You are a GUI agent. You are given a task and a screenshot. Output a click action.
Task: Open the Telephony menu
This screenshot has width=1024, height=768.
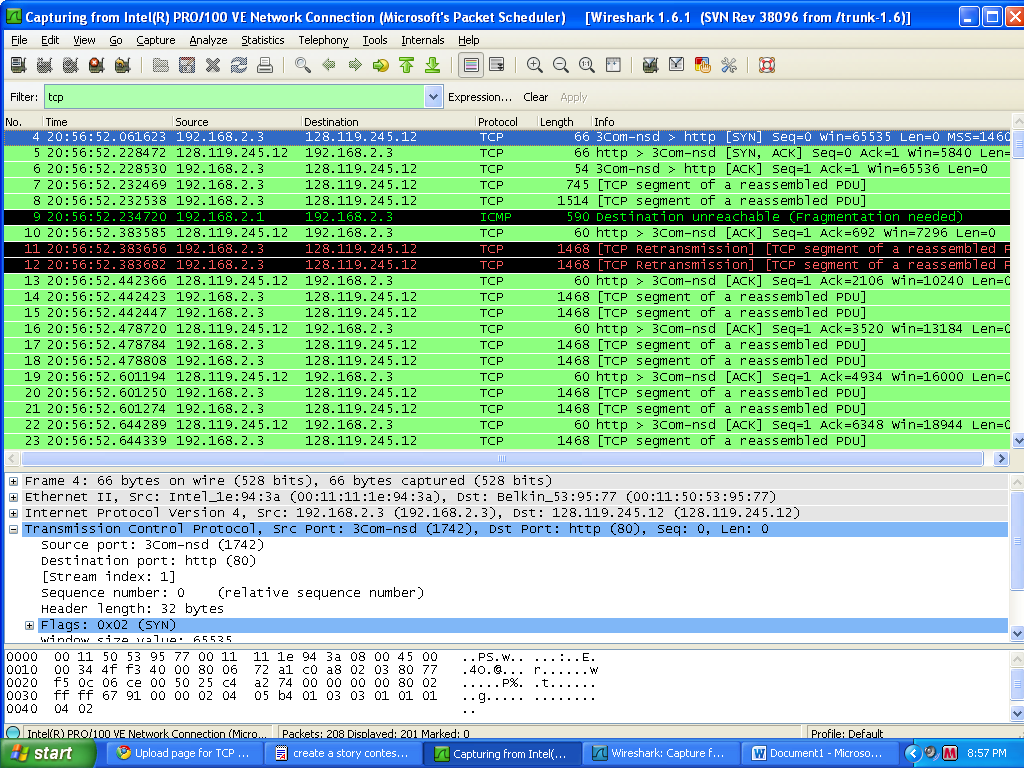point(323,40)
